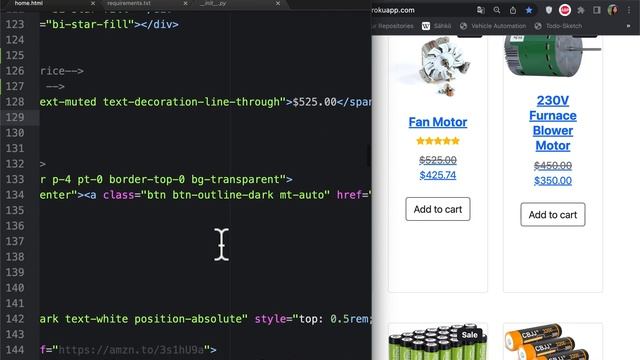
Task: Switch to the requirements.txt editor tab
Action: tap(129, 3)
